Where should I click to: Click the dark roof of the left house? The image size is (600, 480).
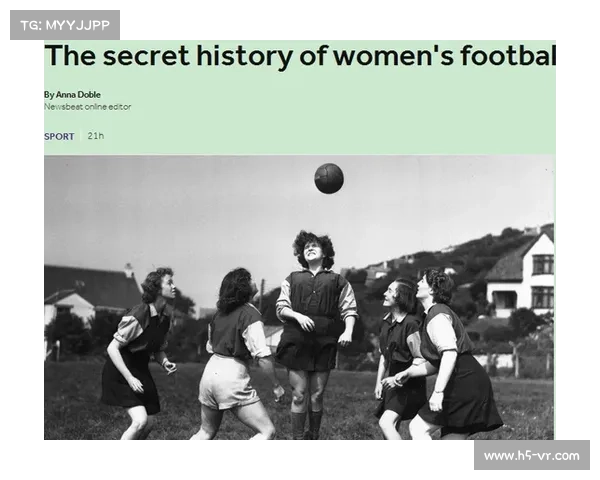pos(90,283)
